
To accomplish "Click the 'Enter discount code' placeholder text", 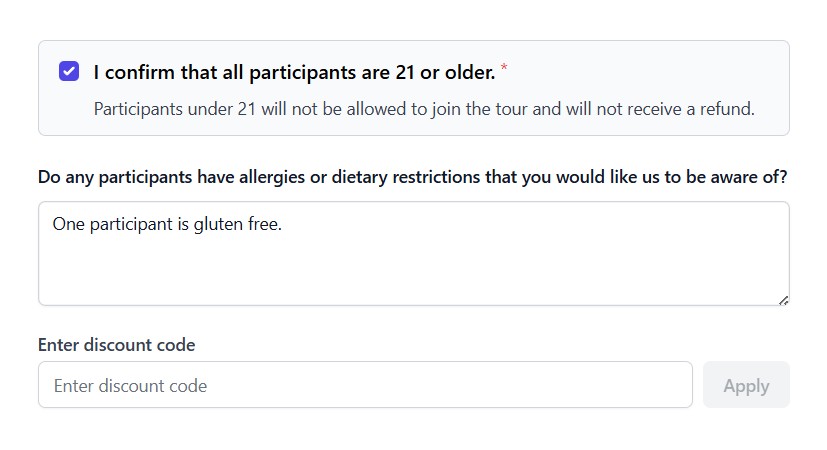I will point(130,385).
